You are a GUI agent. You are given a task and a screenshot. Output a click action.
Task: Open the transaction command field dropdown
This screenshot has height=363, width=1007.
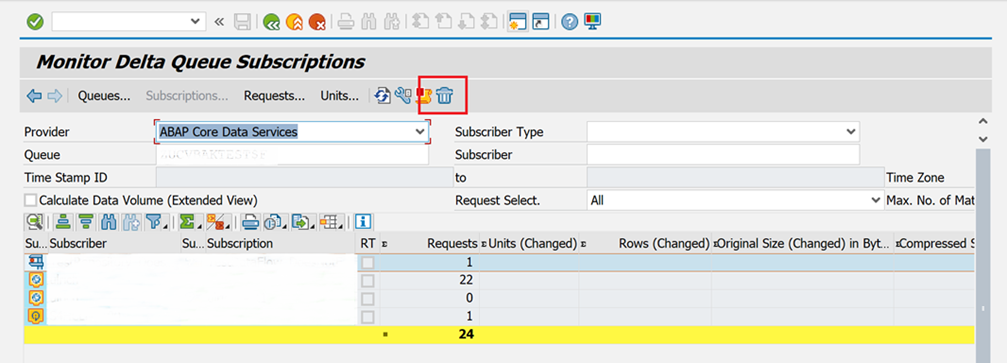[196, 22]
